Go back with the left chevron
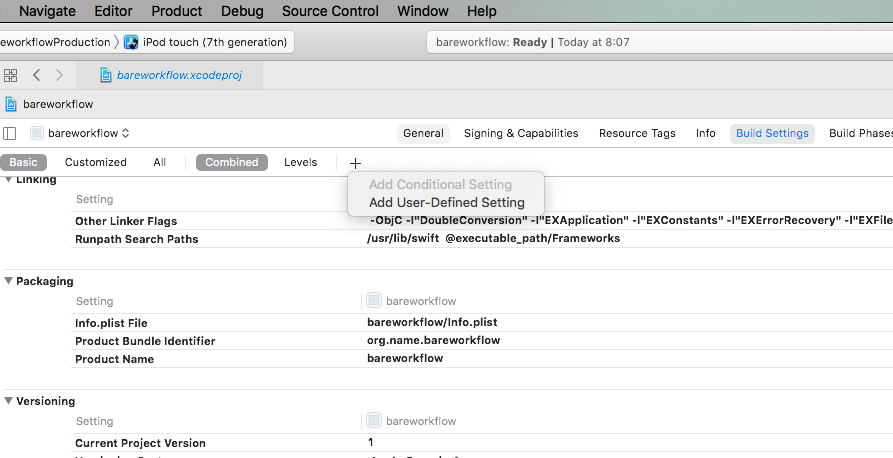Screen dimensions: 893x458 (x=36, y=75)
